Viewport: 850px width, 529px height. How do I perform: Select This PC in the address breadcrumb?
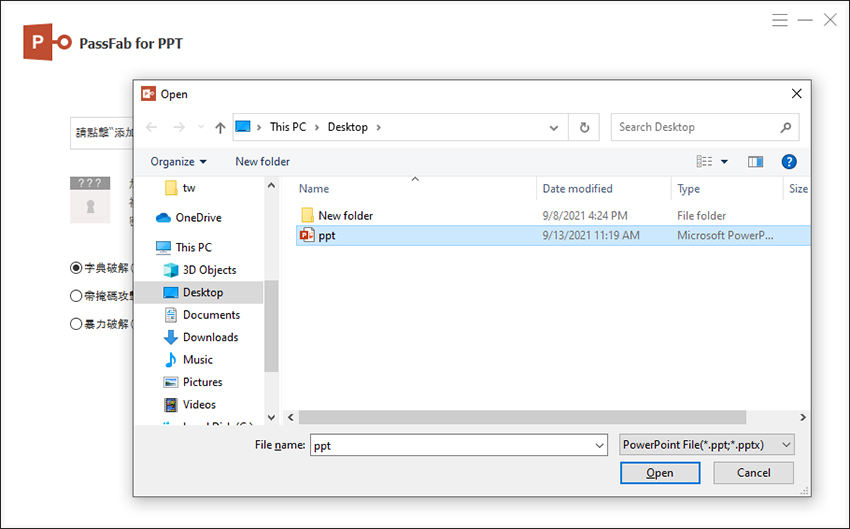(288, 127)
